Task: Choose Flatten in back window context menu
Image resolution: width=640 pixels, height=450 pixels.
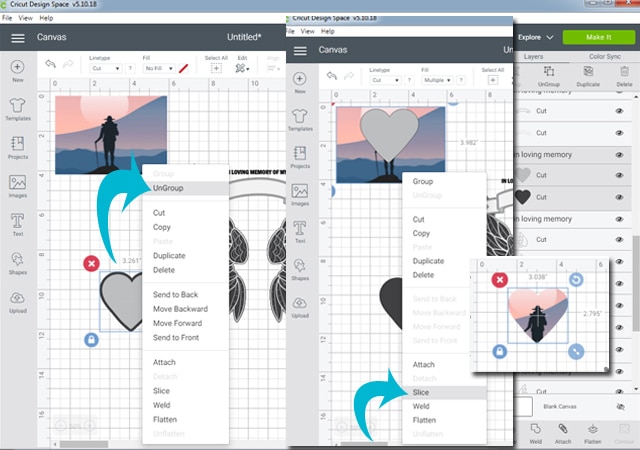Action: [x=186, y=419]
